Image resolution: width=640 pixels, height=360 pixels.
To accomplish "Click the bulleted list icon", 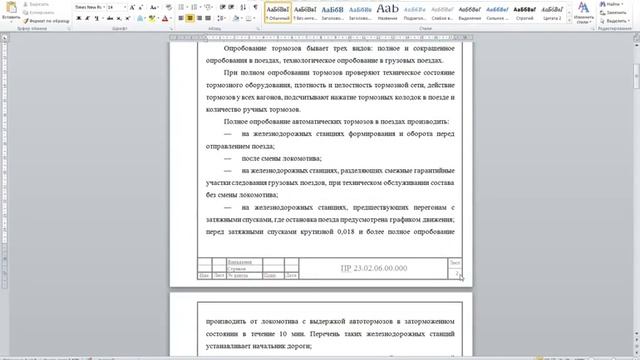I will click(181, 7).
